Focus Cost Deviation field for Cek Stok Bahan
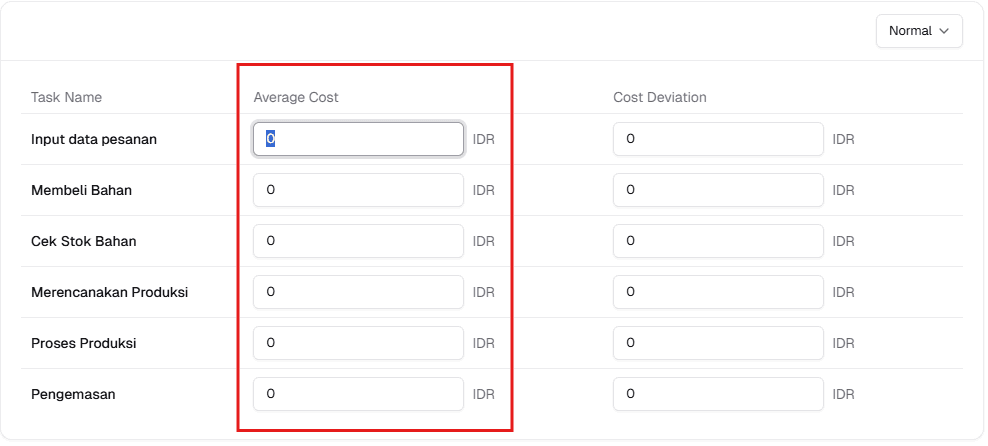Viewport: 988px width, 446px height. click(x=718, y=241)
